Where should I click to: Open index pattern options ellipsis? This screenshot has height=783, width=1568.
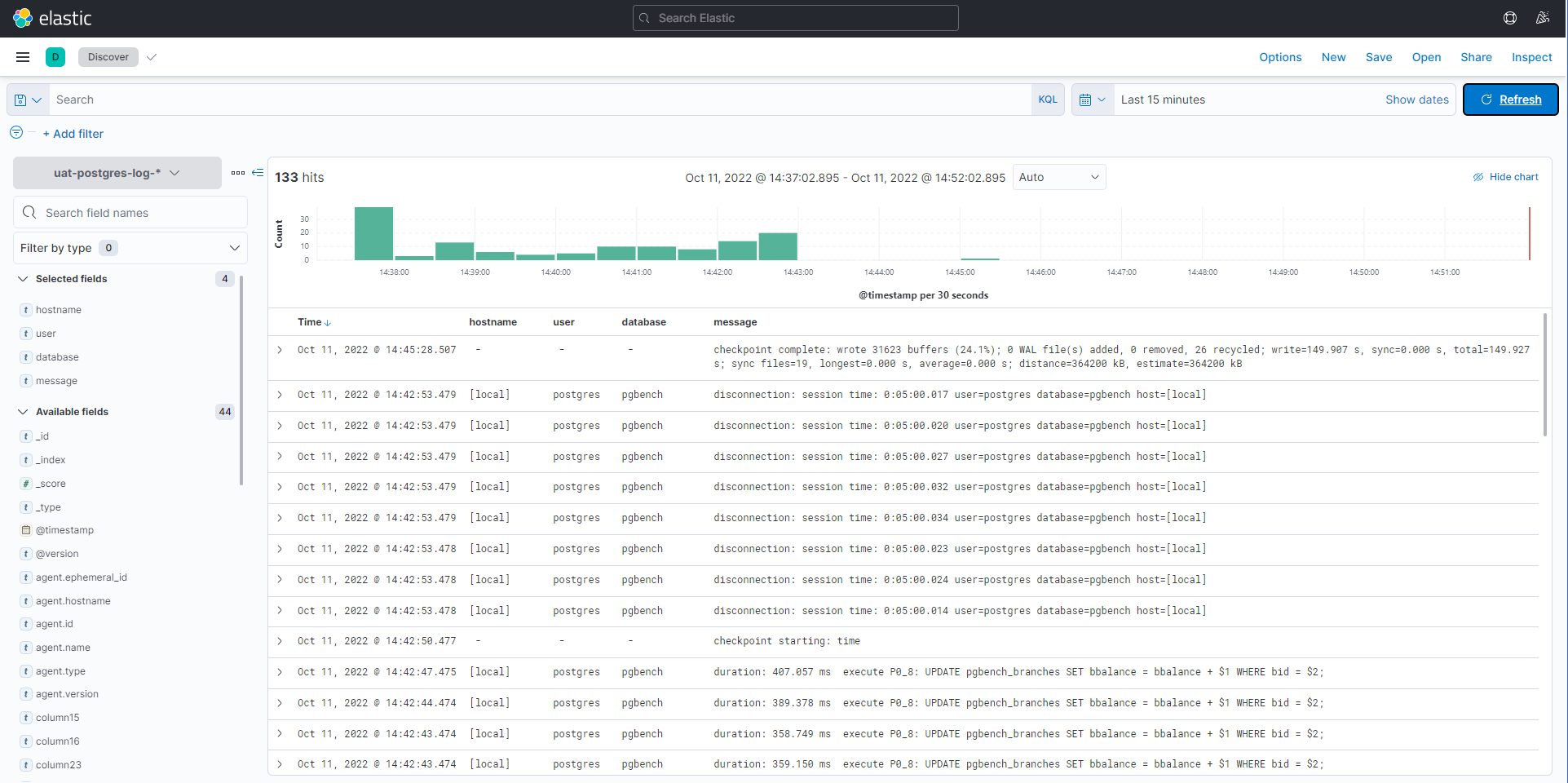(x=237, y=173)
